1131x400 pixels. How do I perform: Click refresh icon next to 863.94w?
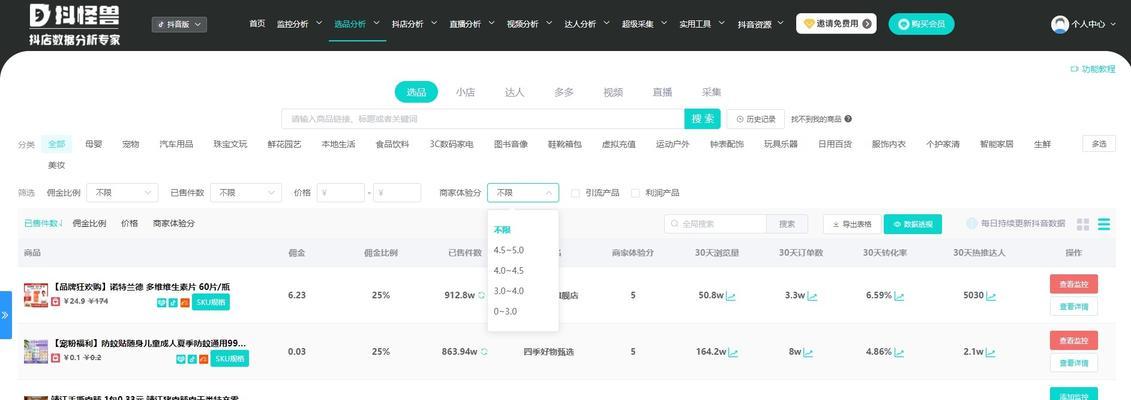(x=484, y=352)
